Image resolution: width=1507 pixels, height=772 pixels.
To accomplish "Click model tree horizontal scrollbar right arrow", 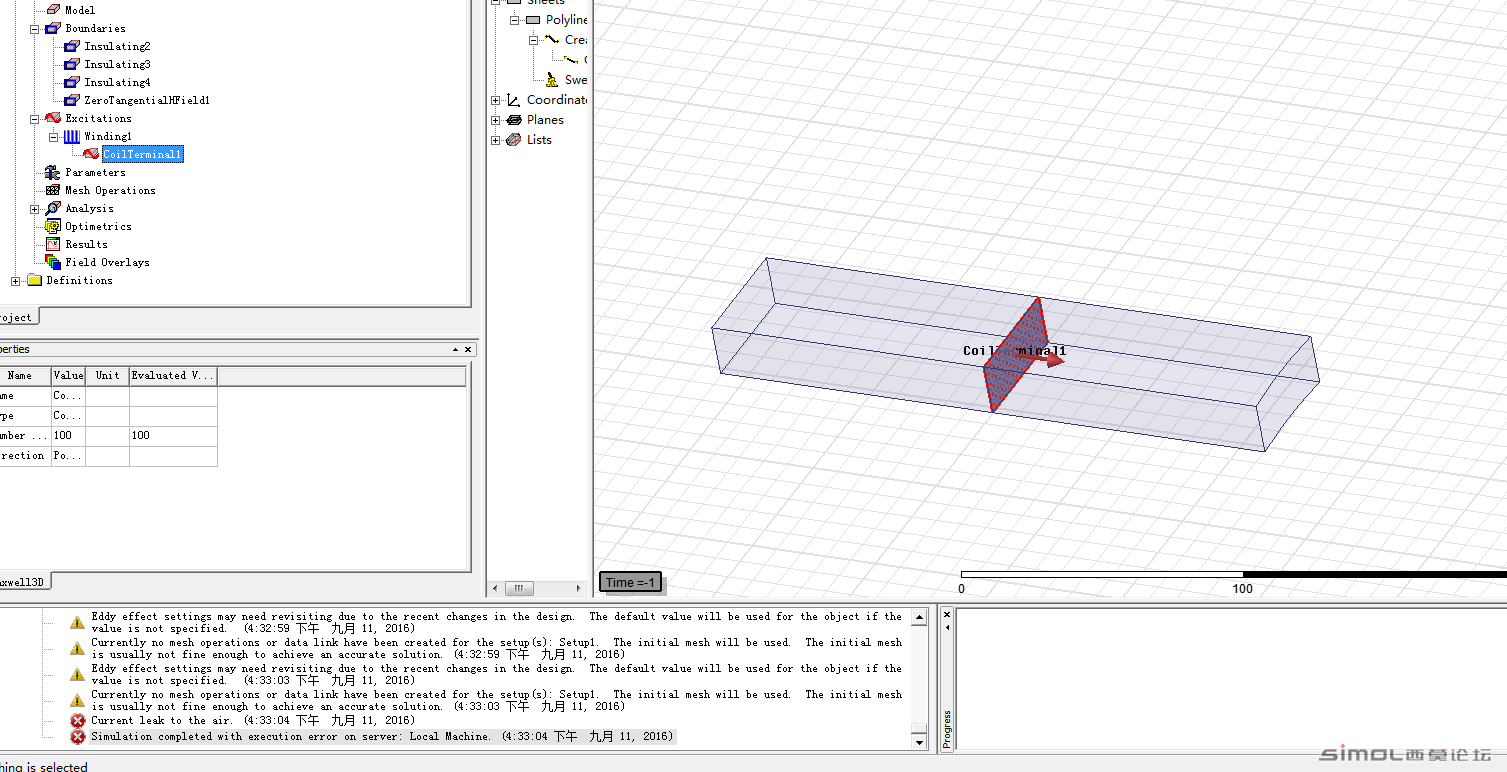I will tap(578, 589).
